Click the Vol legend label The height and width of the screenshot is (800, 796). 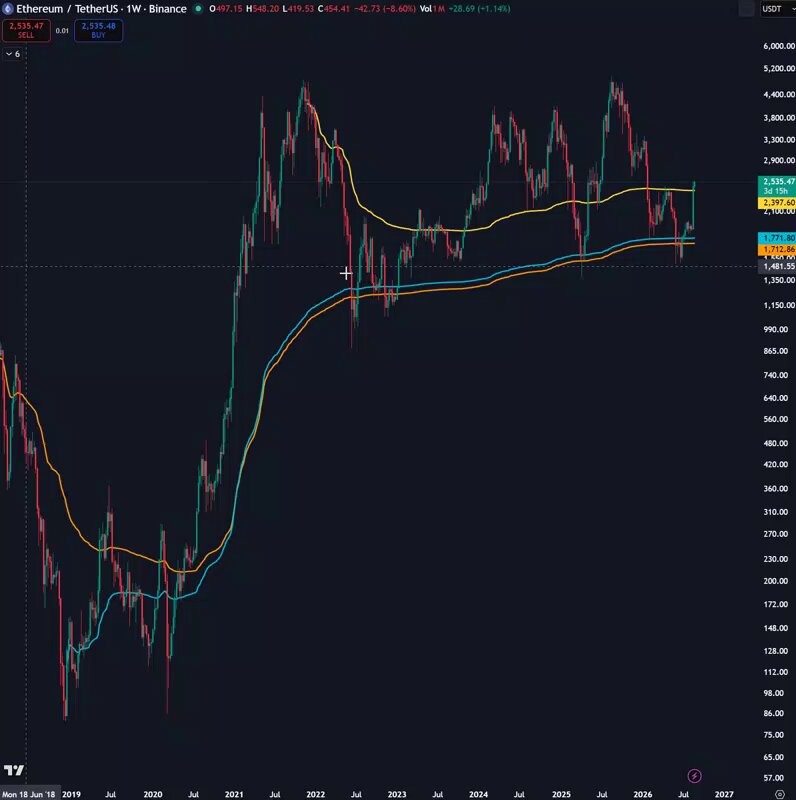click(426, 9)
